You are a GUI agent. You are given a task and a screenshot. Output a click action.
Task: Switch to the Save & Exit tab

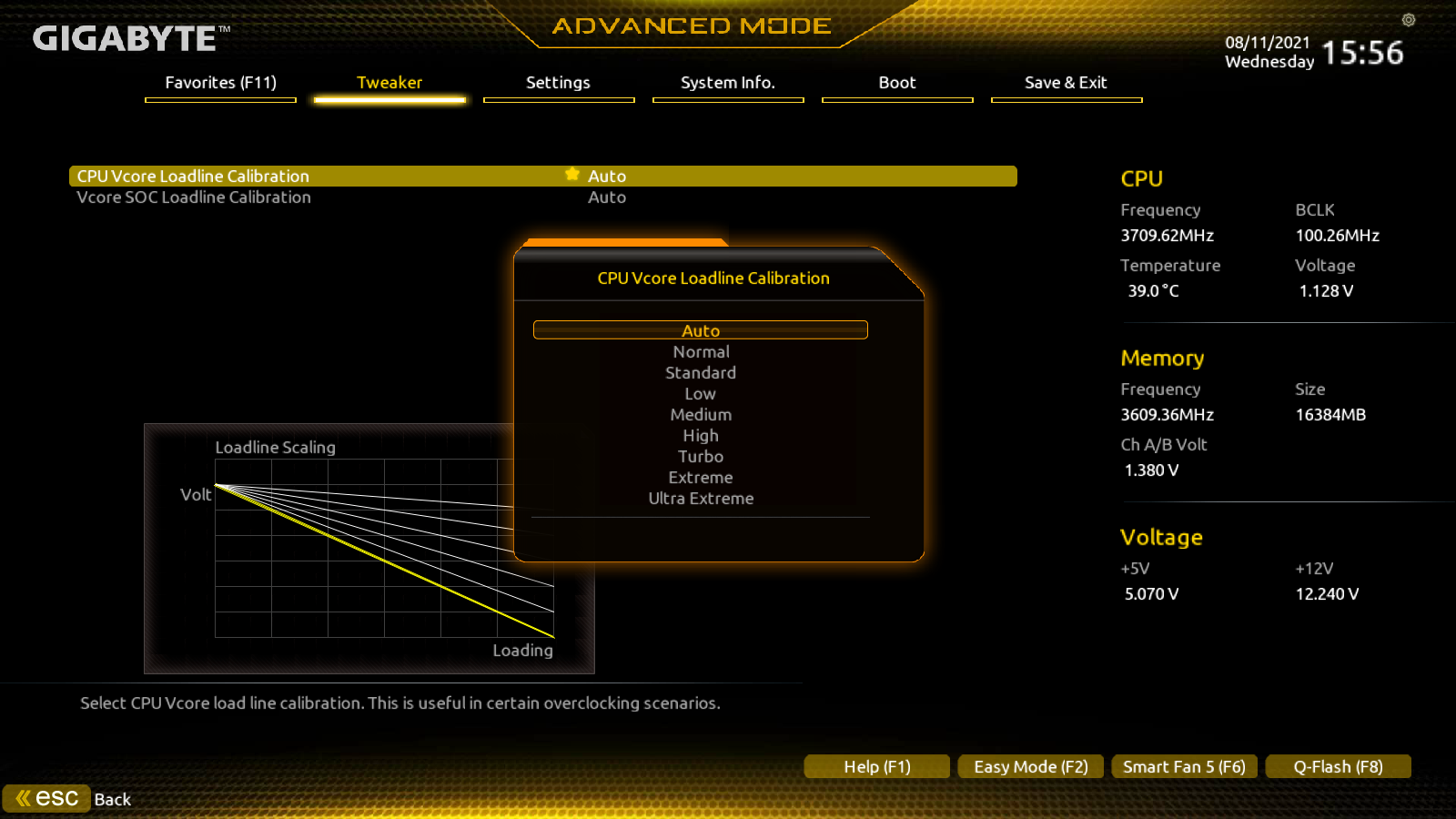point(1067,83)
